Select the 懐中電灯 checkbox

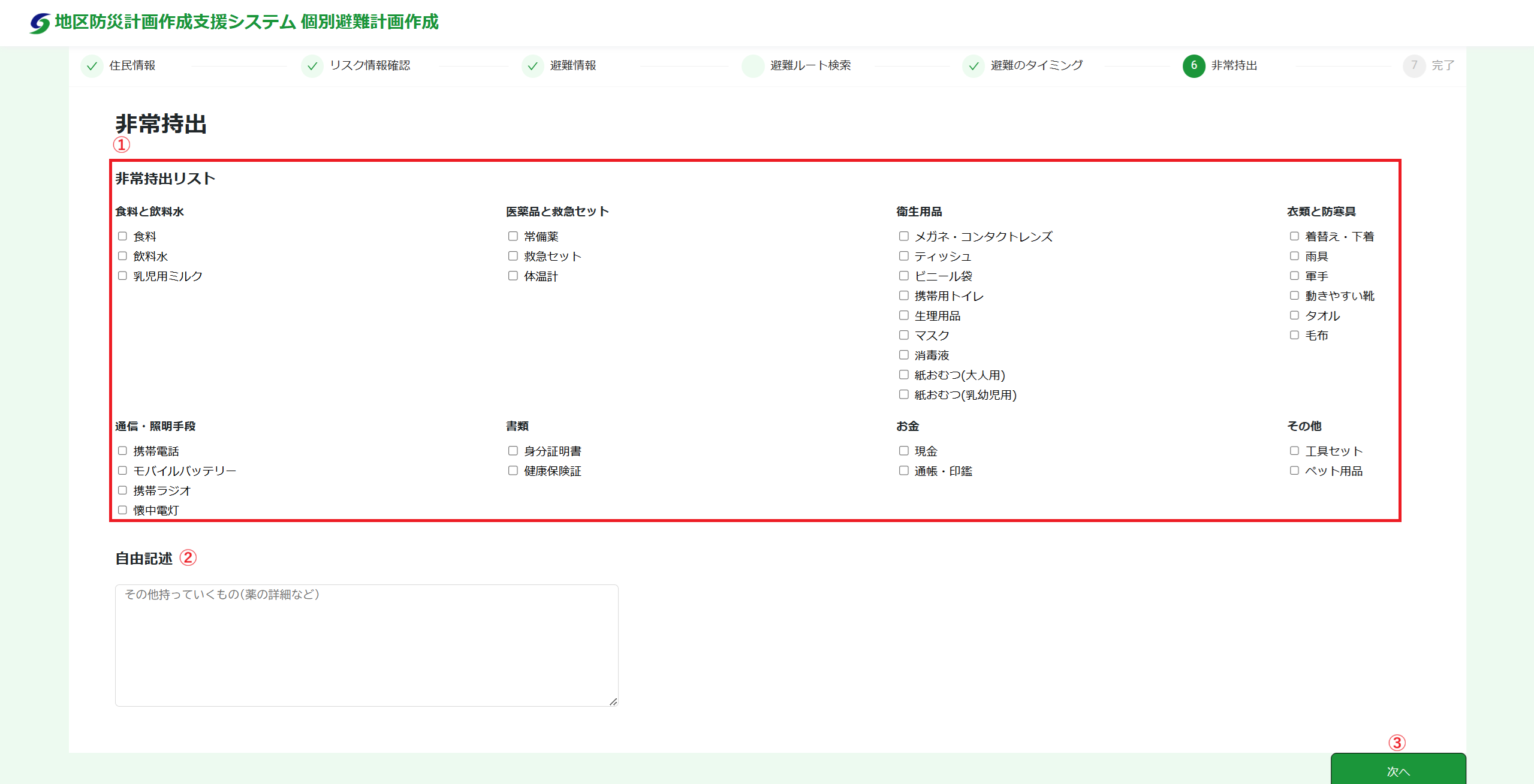122,510
